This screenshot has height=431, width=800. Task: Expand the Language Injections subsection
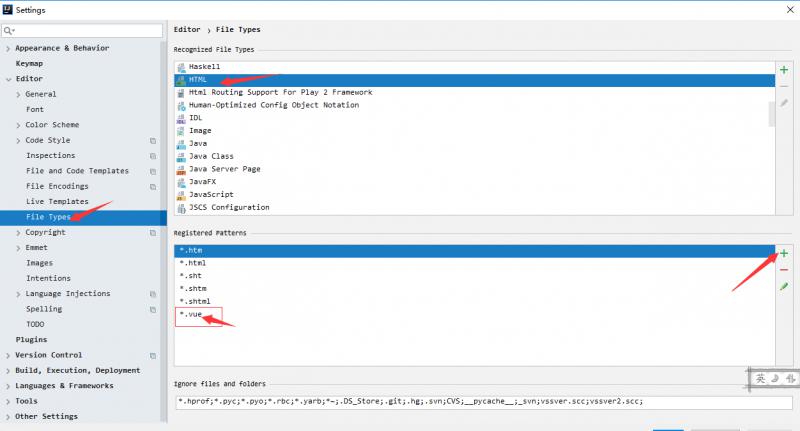click(x=18, y=294)
